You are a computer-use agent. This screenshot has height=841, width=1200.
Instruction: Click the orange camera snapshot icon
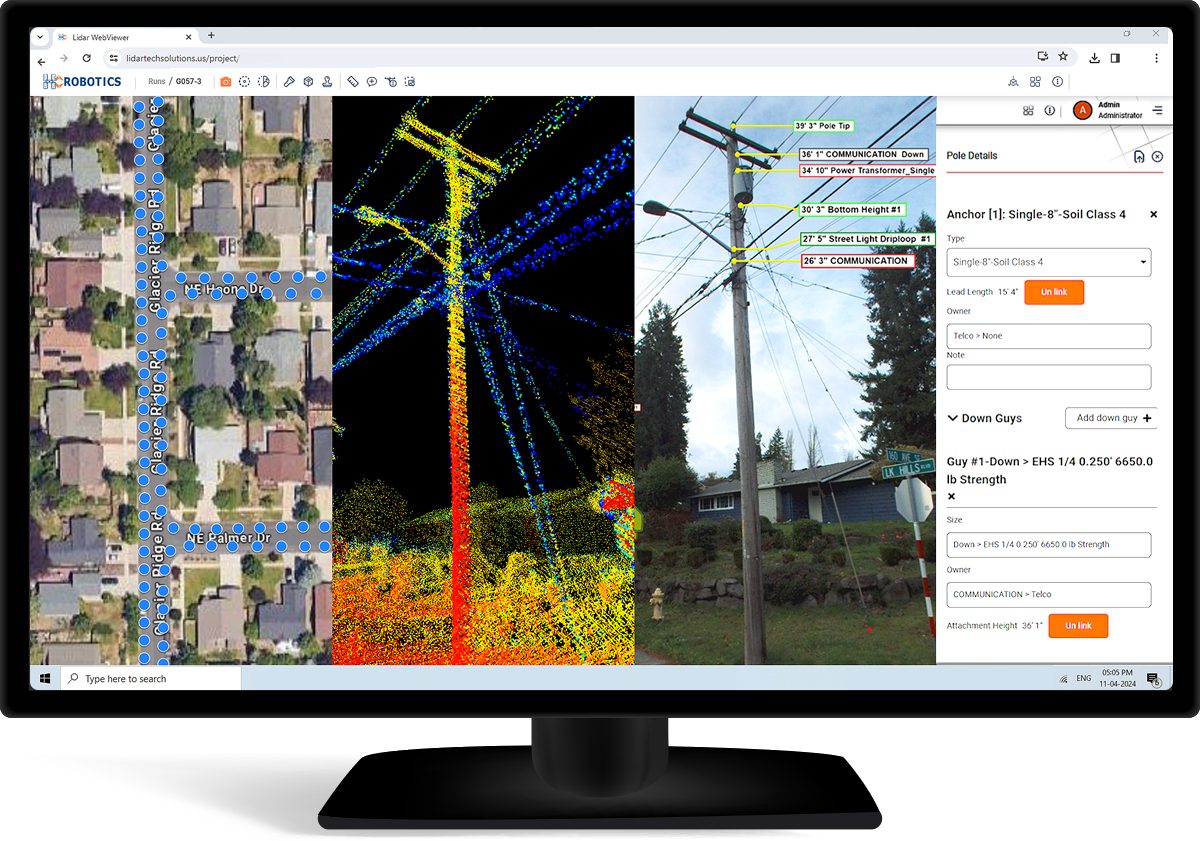[x=226, y=82]
